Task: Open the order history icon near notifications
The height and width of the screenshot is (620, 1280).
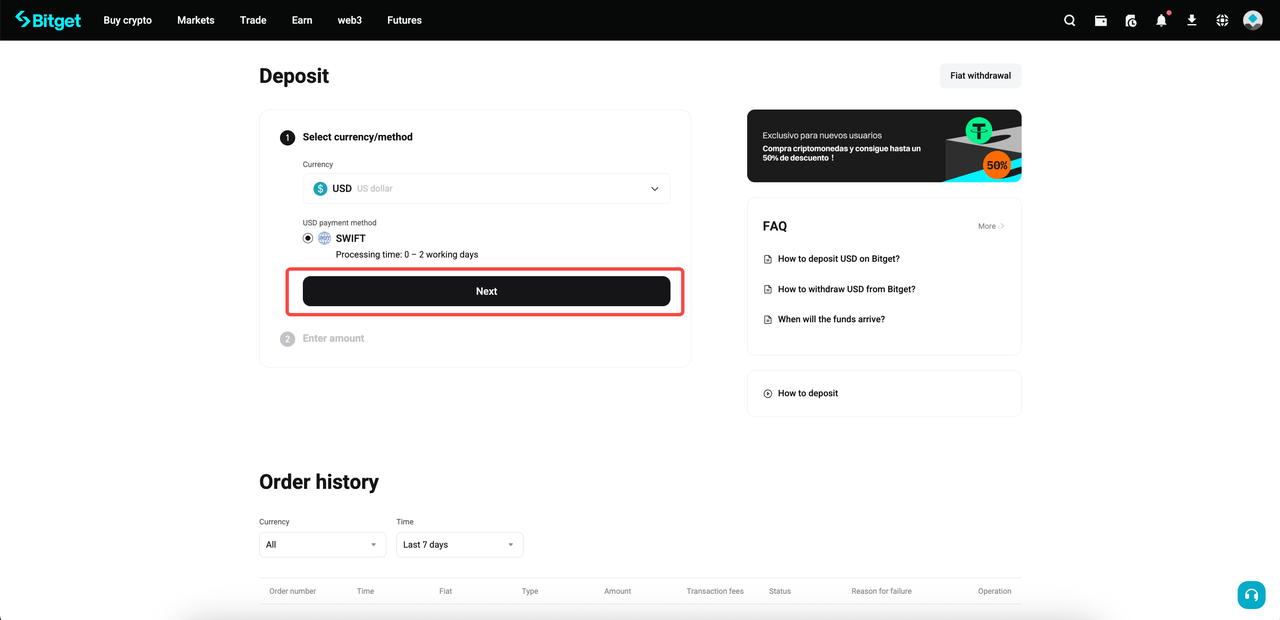Action: [1131, 20]
